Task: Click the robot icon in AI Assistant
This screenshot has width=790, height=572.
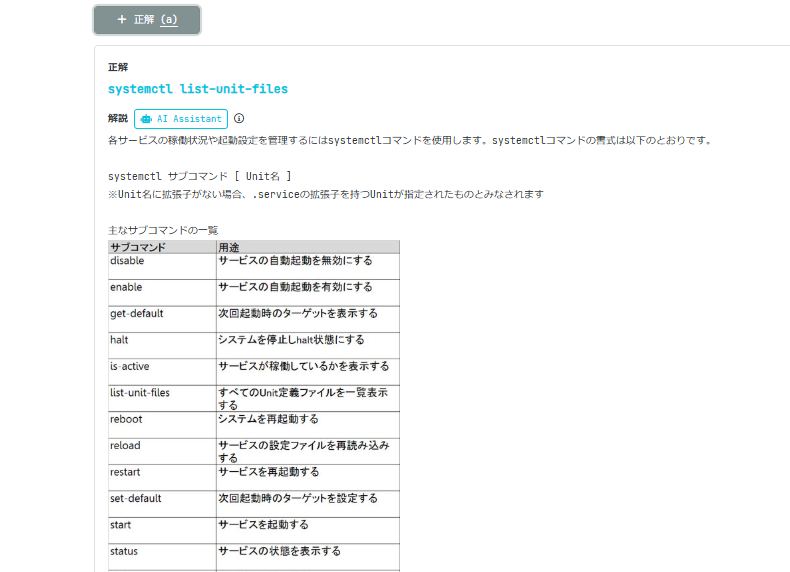Action: click(147, 119)
